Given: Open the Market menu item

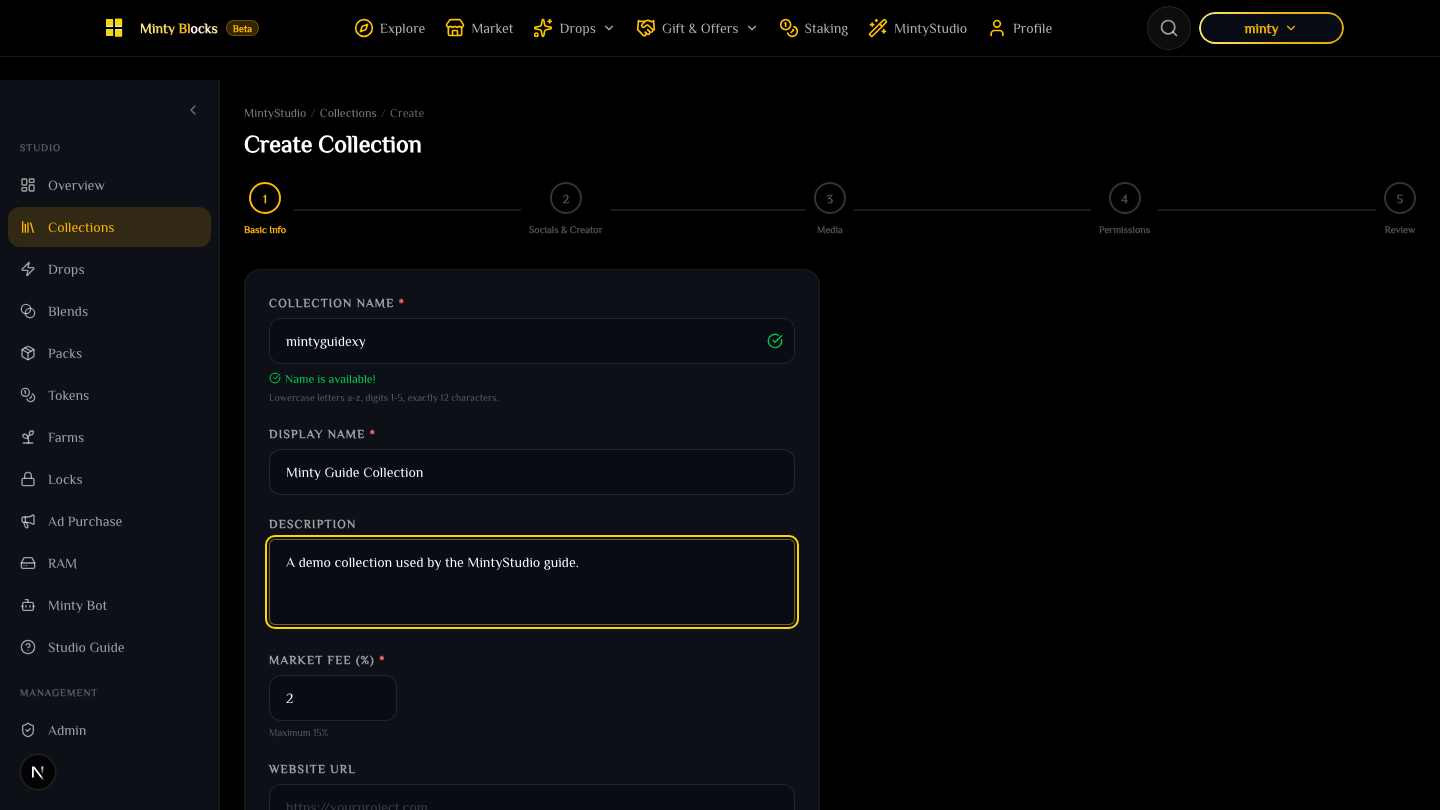Looking at the screenshot, I should [479, 28].
